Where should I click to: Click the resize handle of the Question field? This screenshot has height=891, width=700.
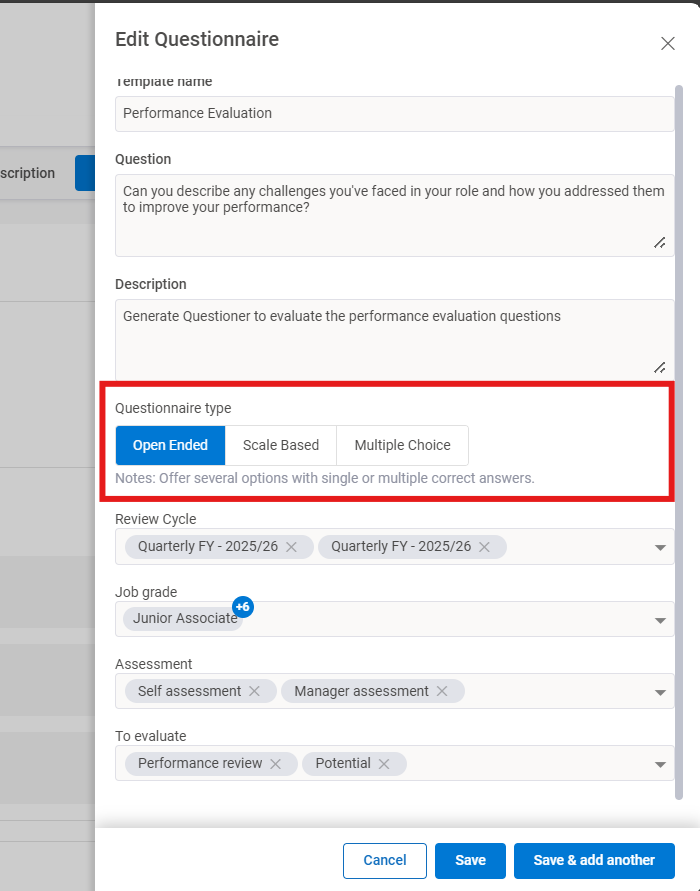[x=659, y=242]
